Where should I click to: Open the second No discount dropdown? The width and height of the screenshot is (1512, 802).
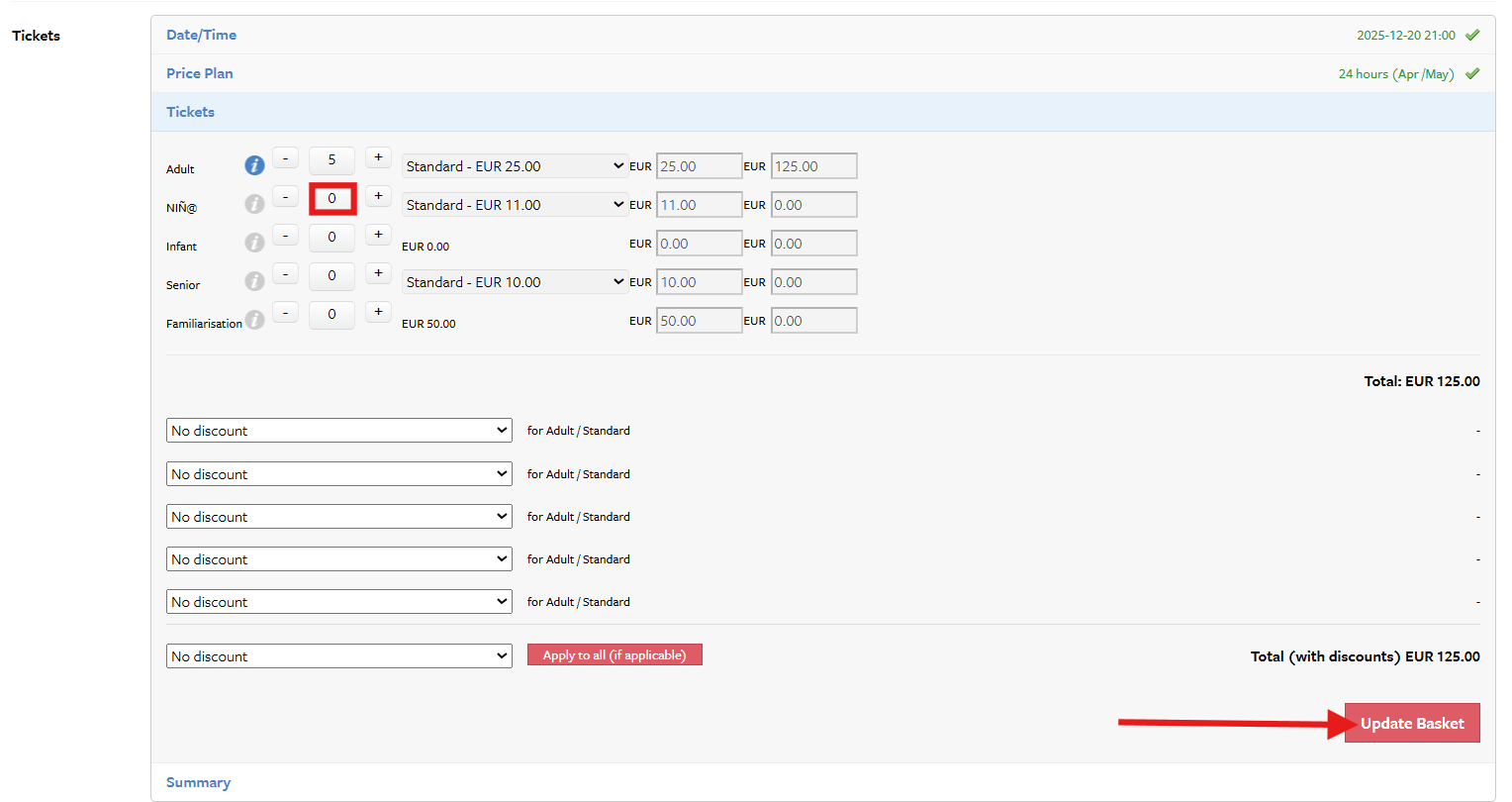click(x=339, y=474)
